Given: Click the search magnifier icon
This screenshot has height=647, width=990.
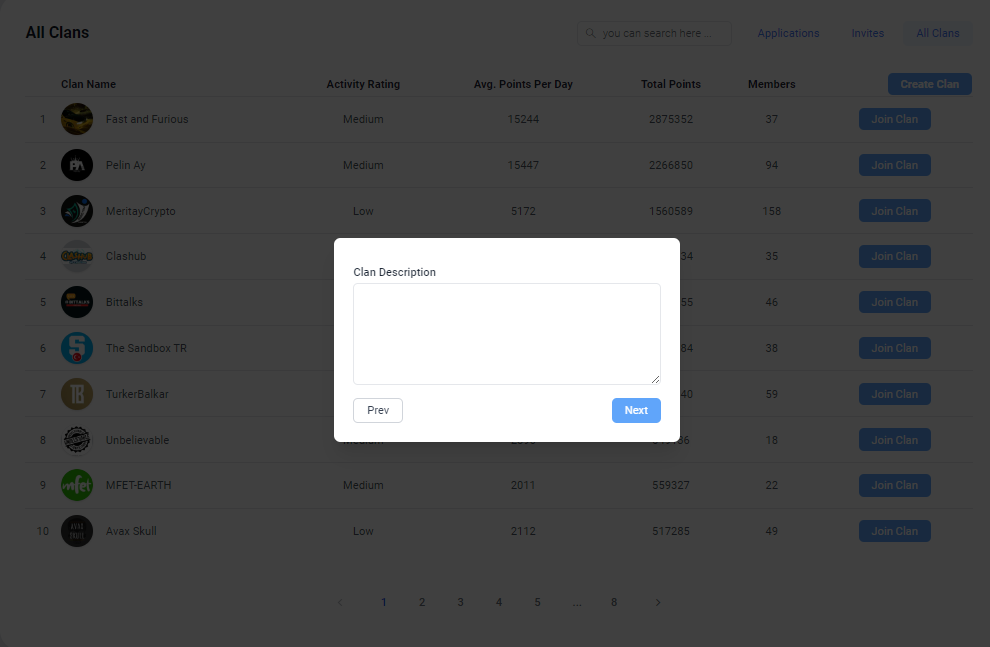Looking at the screenshot, I should (x=590, y=33).
